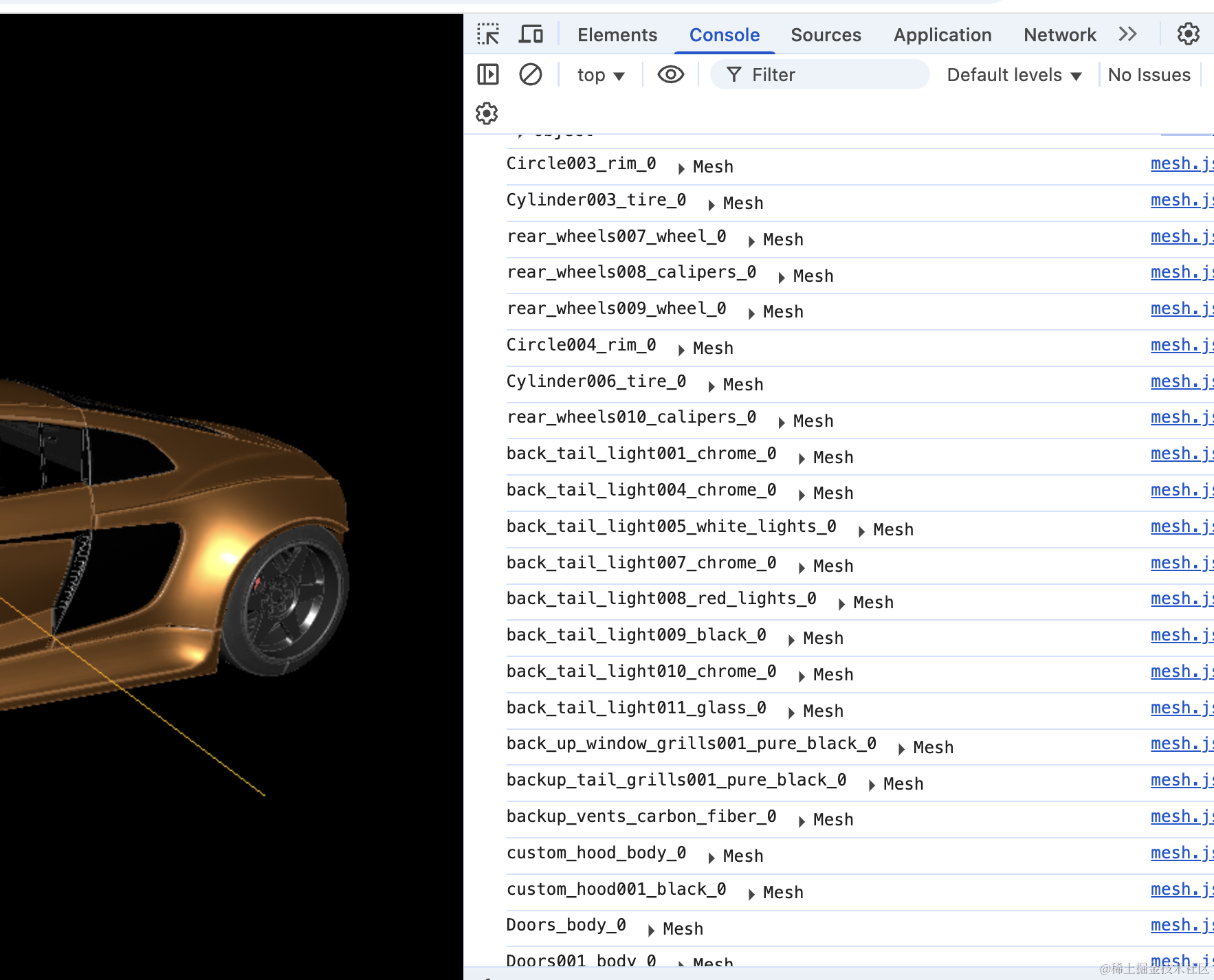Expand Mesh for Circle003_rim_0
This screenshot has height=980, width=1214.
tap(681, 168)
